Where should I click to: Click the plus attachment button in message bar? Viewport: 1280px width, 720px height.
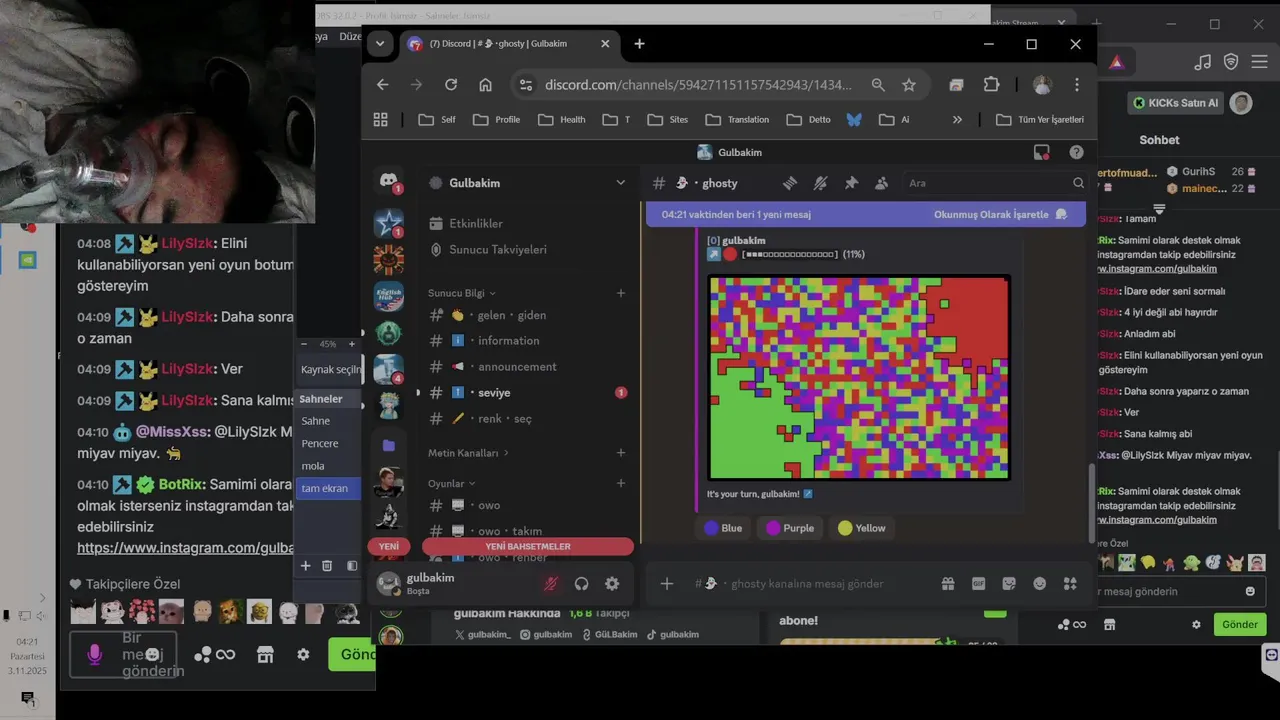pyautogui.click(x=667, y=584)
